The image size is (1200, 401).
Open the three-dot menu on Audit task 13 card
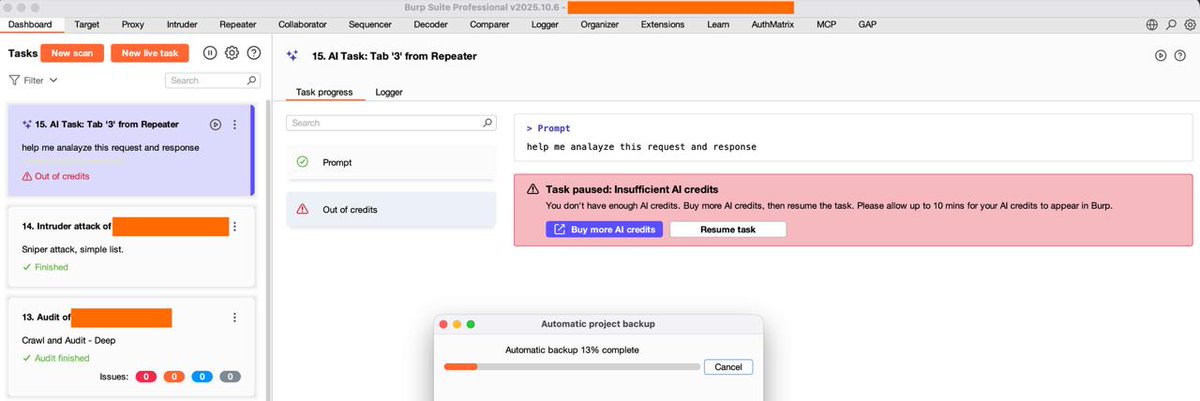(234, 317)
